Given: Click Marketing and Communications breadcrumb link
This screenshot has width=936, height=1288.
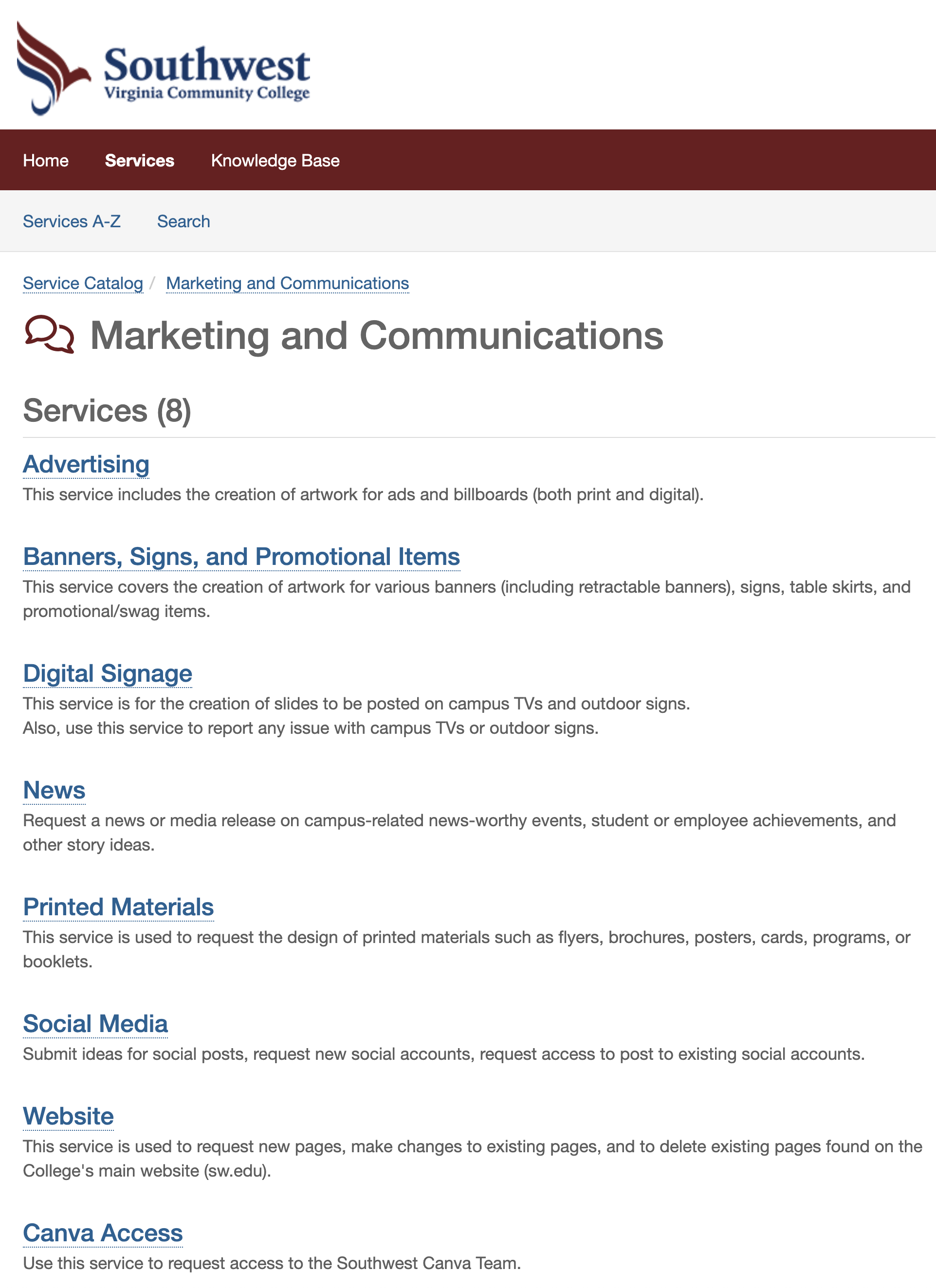Looking at the screenshot, I should pyautogui.click(x=287, y=283).
